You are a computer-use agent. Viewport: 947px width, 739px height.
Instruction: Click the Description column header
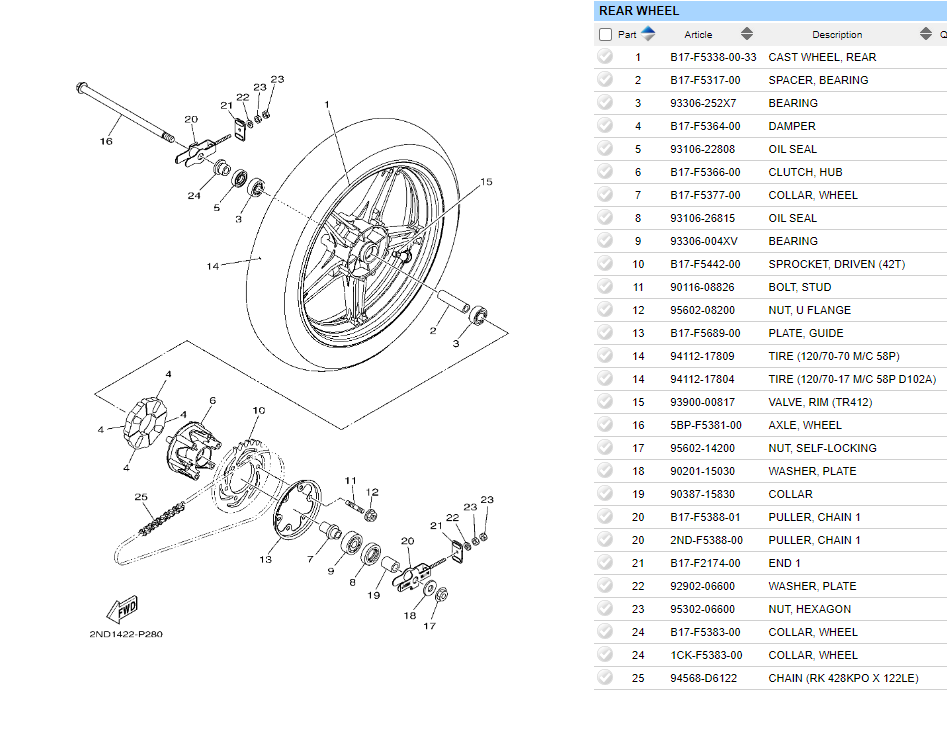(x=837, y=34)
